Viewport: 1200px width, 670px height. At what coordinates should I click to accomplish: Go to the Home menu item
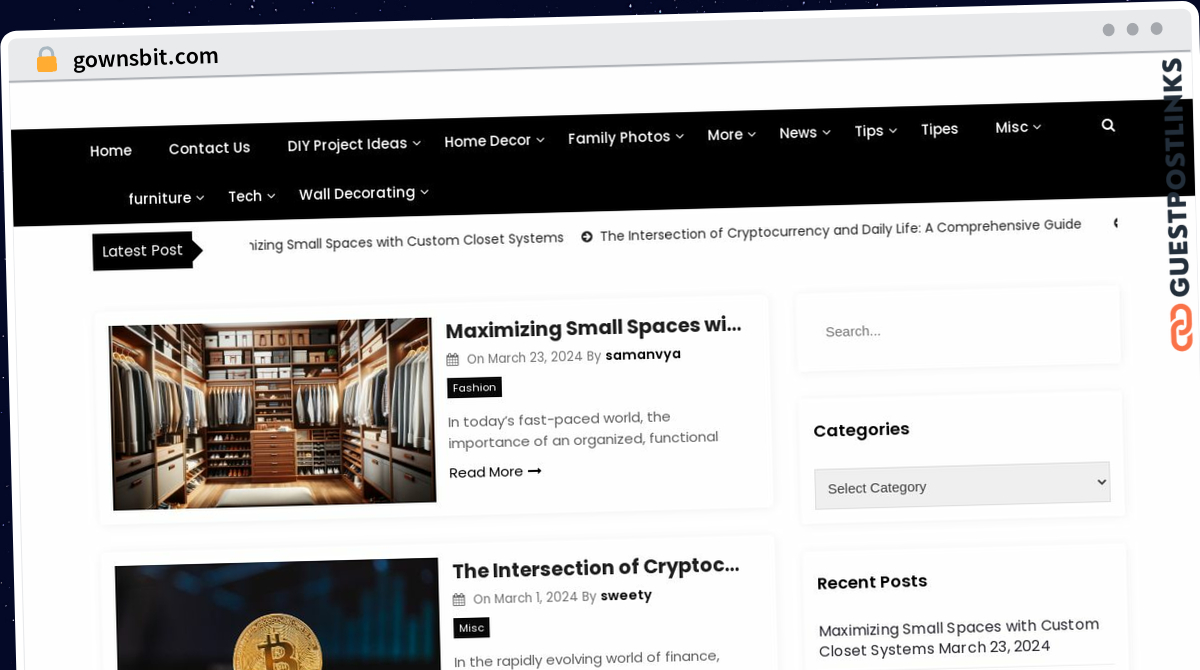coord(111,151)
